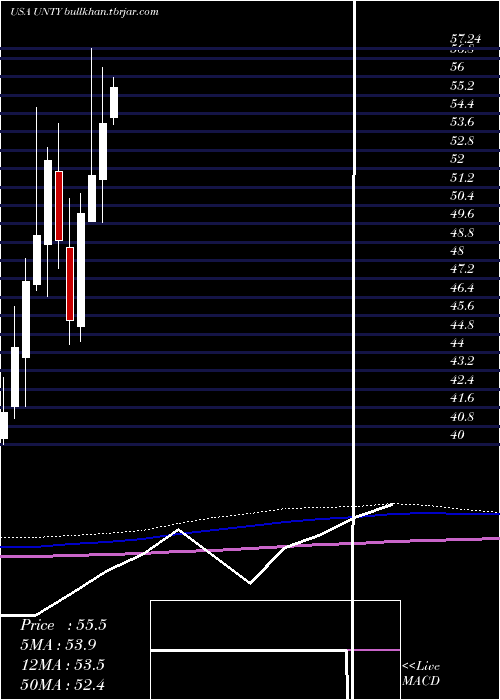Click the '5MA : 53.9' readout
Viewport: 500px width, 700px height.
point(58,645)
